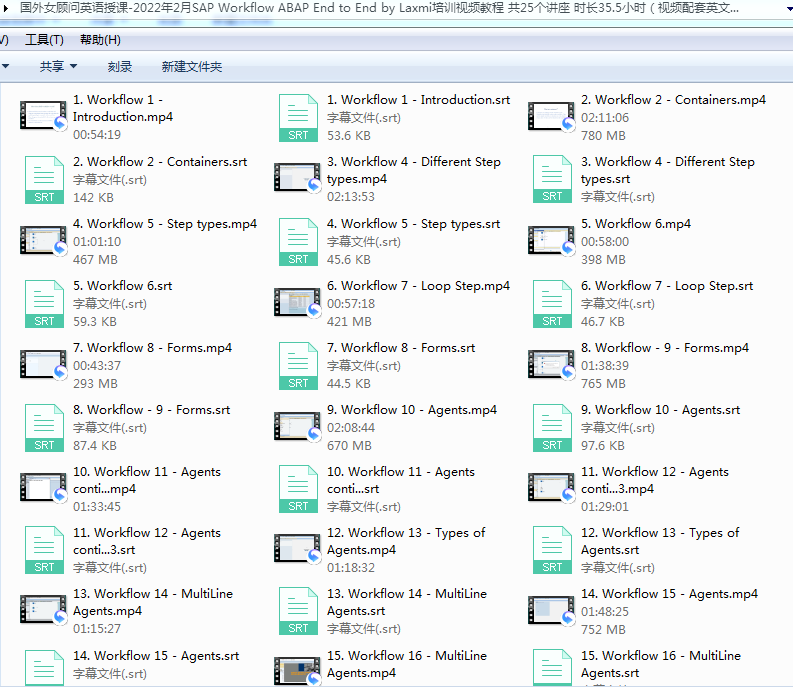The image size is (793, 687).
Task: Select video icon for 10. Workflow 11 - Agents conti...mp4
Action: point(43,487)
